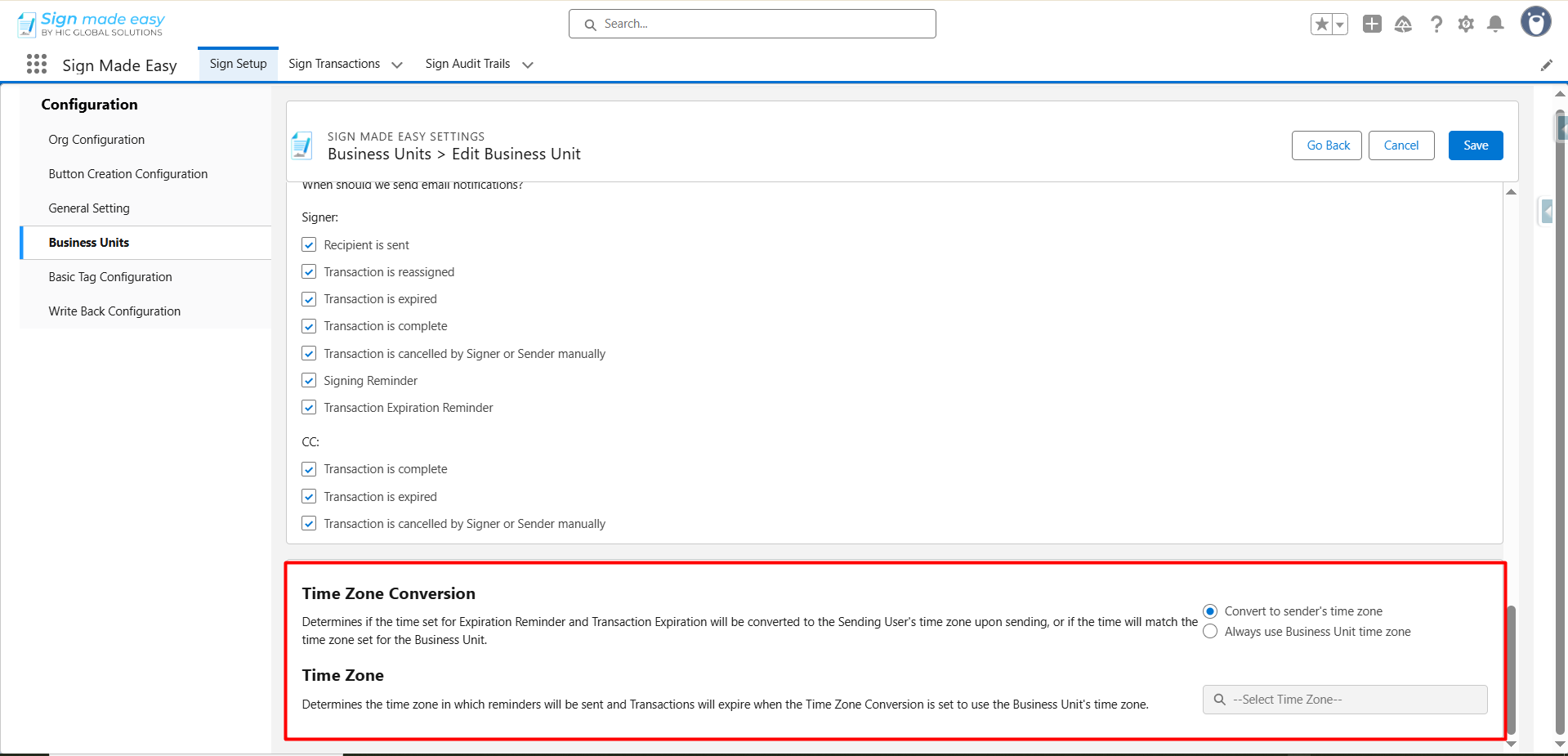This screenshot has height=756, width=1568.
Task: Click the Go Back button
Action: (x=1328, y=145)
